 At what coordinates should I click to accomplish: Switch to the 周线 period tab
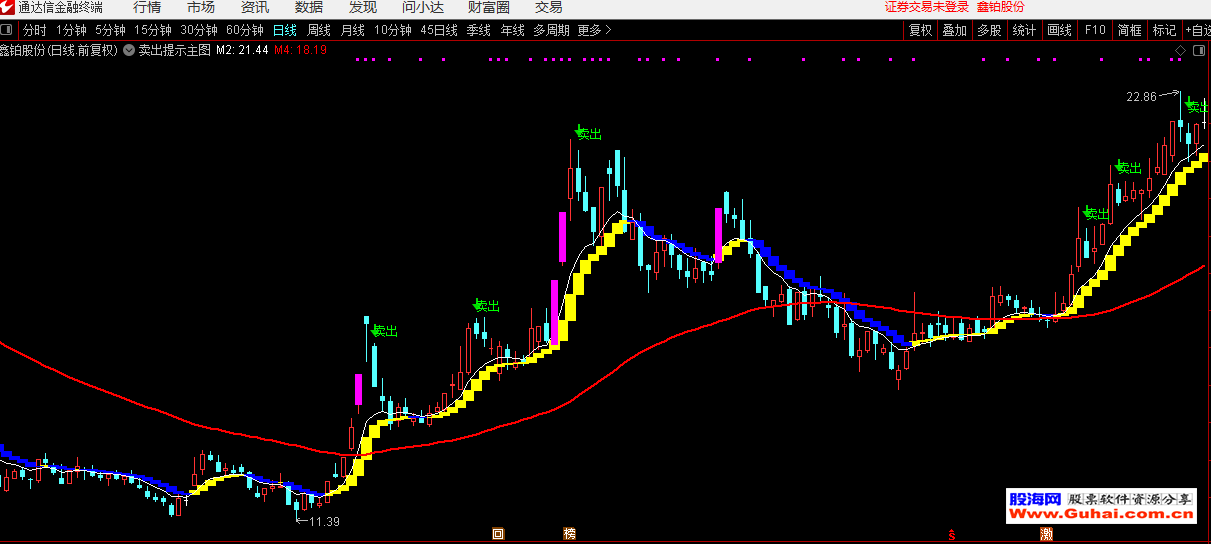pos(318,30)
